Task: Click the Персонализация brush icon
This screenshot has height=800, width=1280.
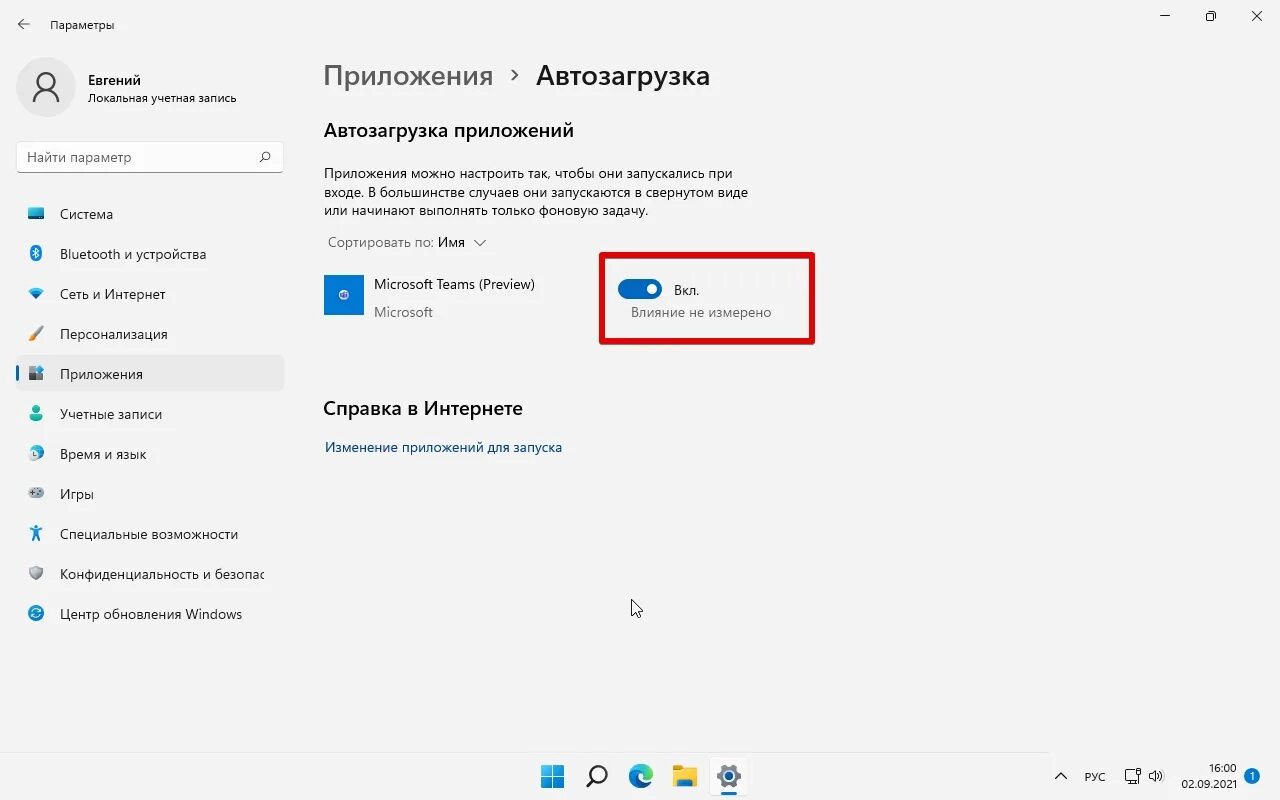Action: [36, 334]
